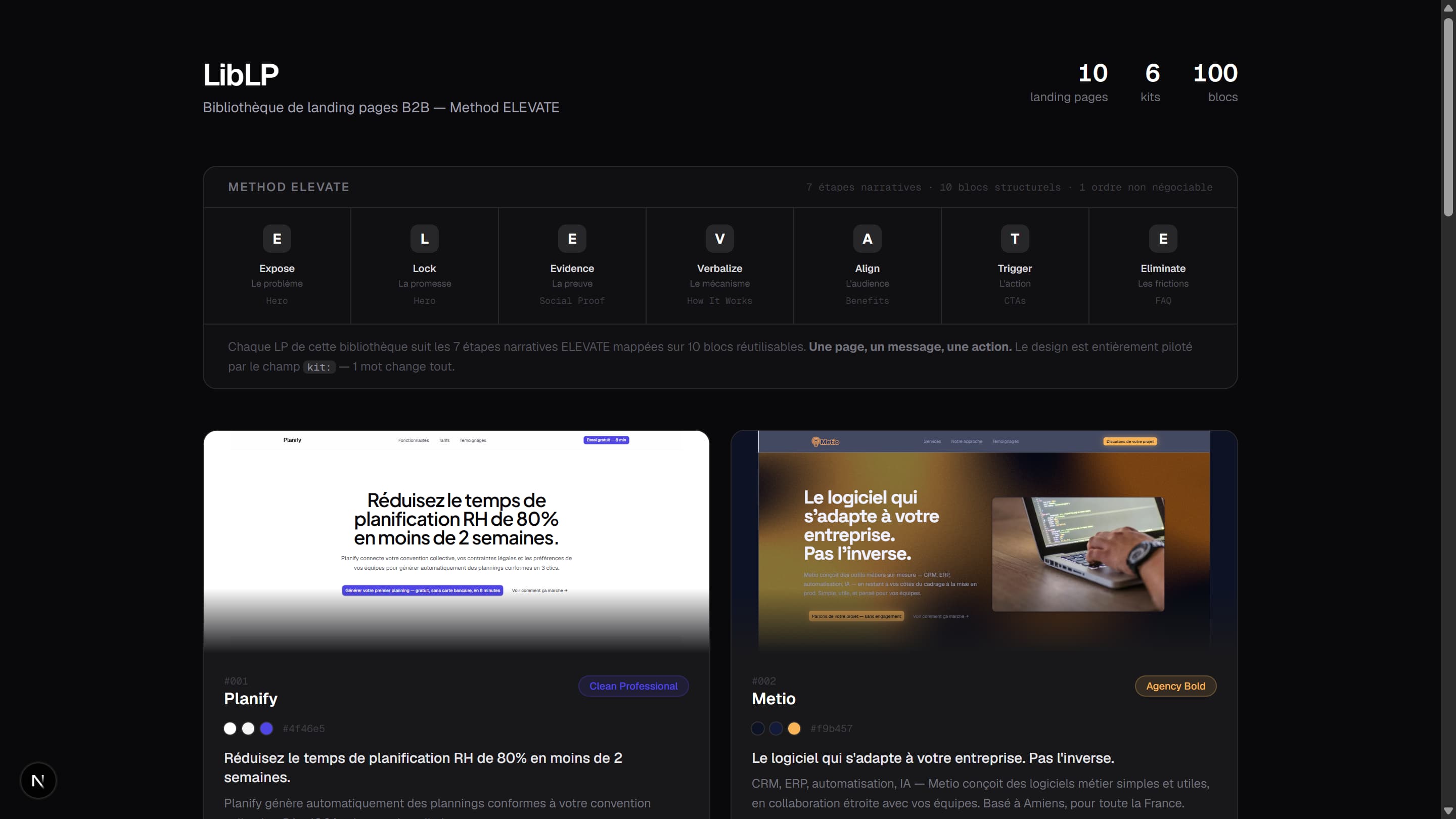Click the #002 card number
1456x819 pixels.
[763, 681]
